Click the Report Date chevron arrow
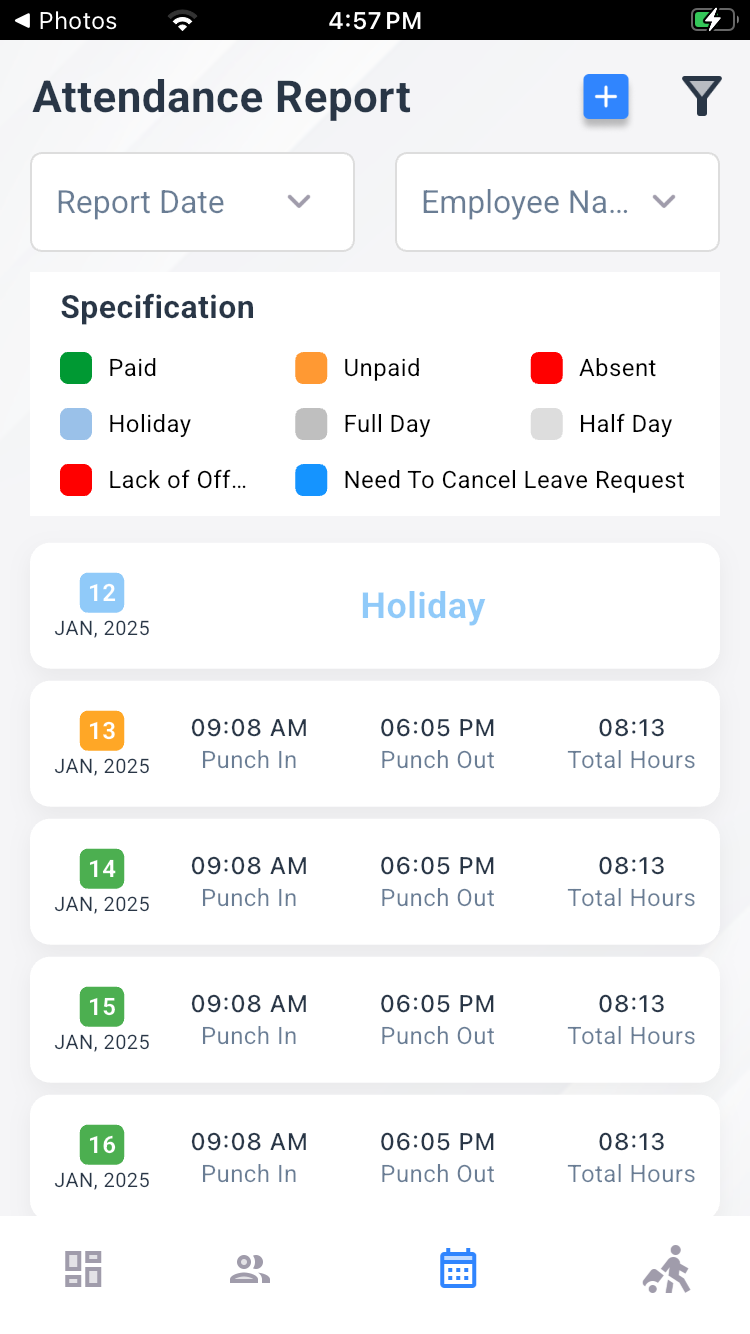Image resolution: width=750 pixels, height=1334 pixels. 299,201
